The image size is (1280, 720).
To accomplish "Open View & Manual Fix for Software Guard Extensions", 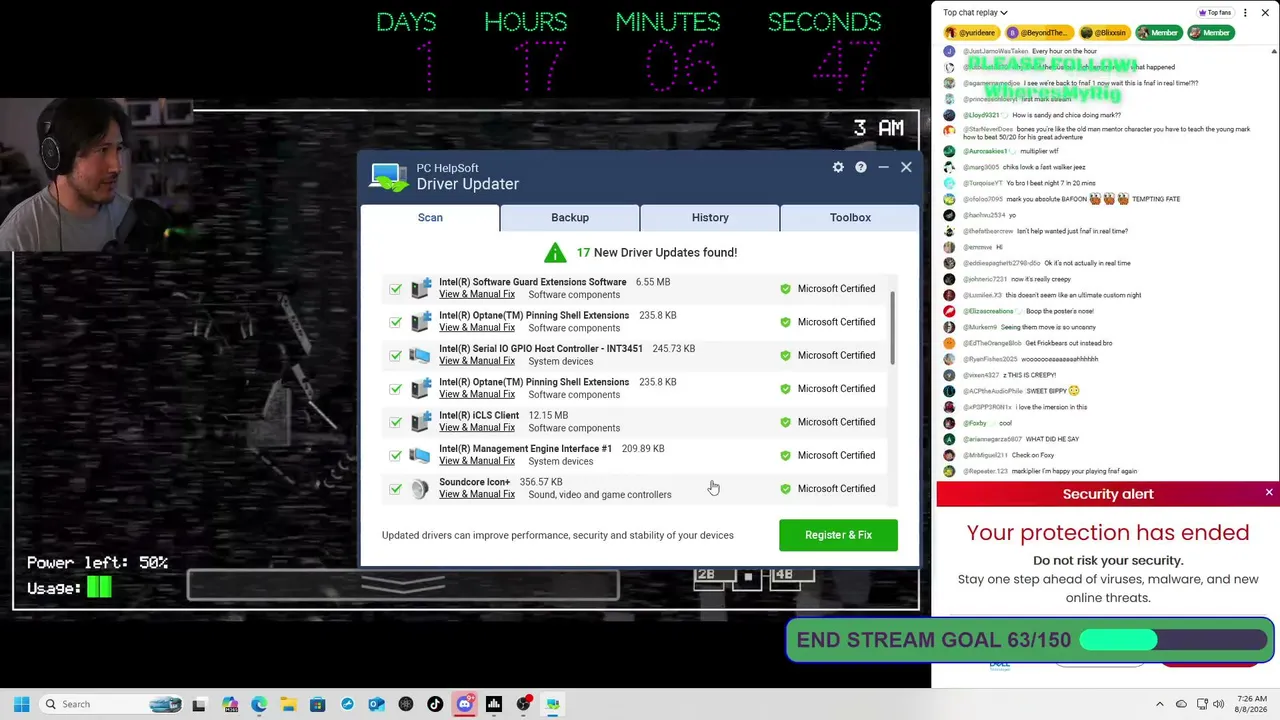I will [x=477, y=294].
